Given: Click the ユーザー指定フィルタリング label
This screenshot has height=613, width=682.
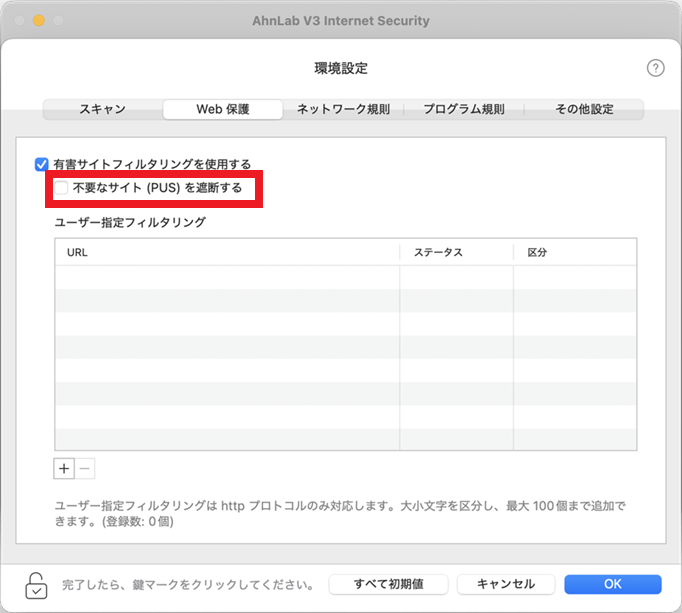Looking at the screenshot, I should pos(130,222).
